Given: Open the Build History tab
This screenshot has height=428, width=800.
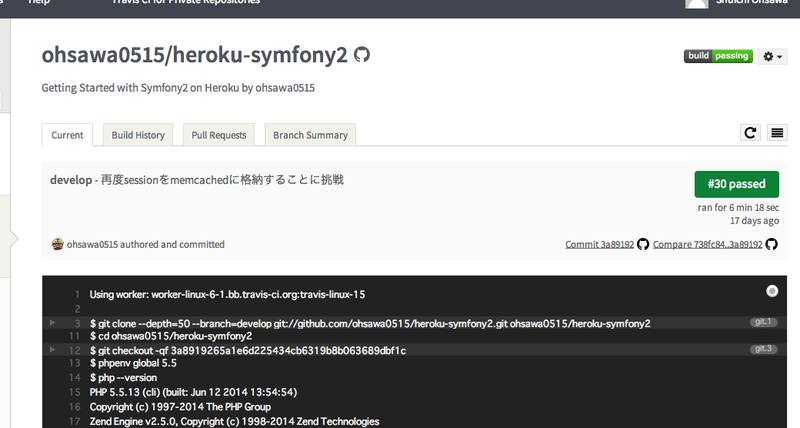Looking at the screenshot, I should coord(138,135).
